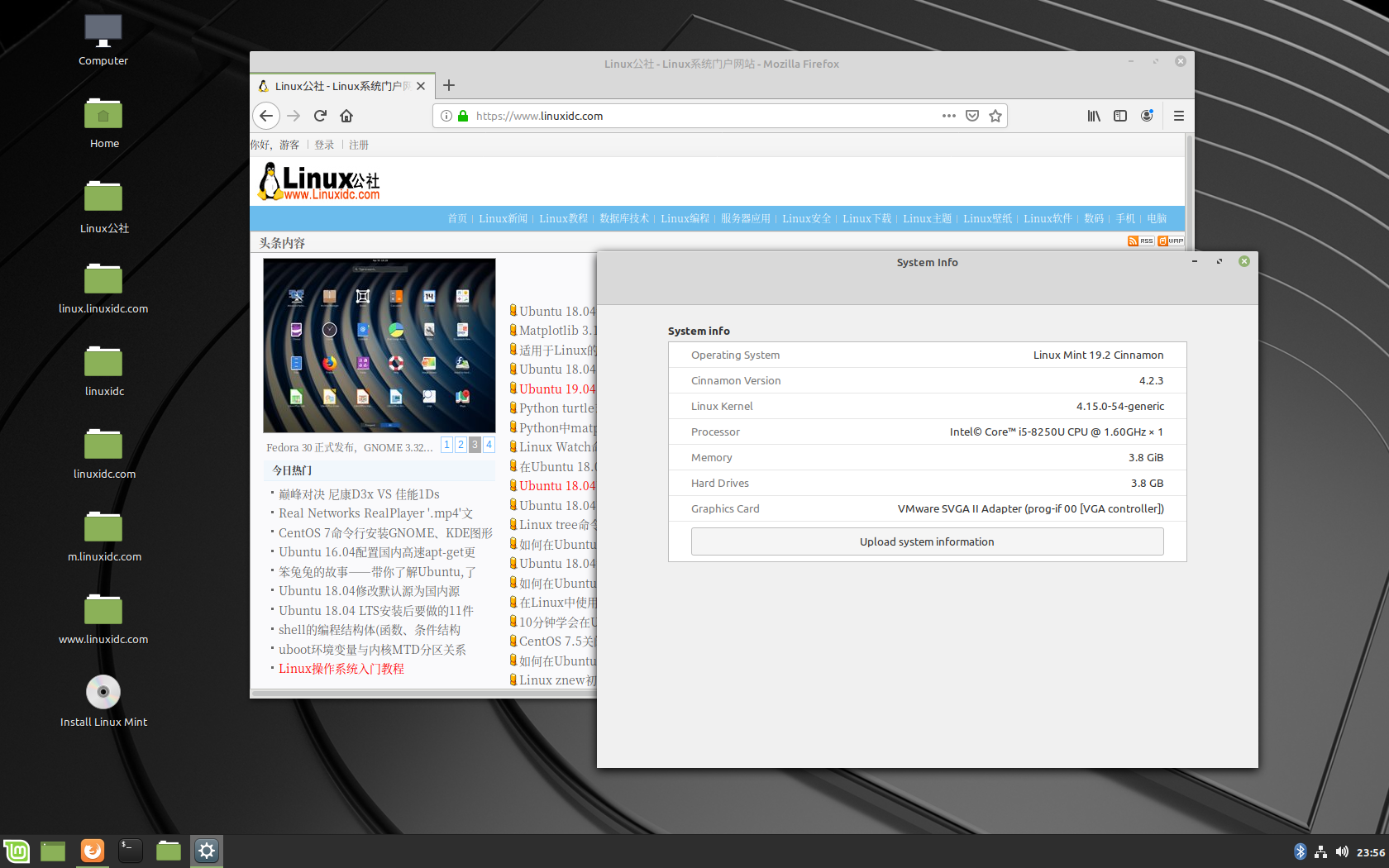Click Upload system information button
The height and width of the screenshot is (868, 1389).
pyautogui.click(x=927, y=541)
